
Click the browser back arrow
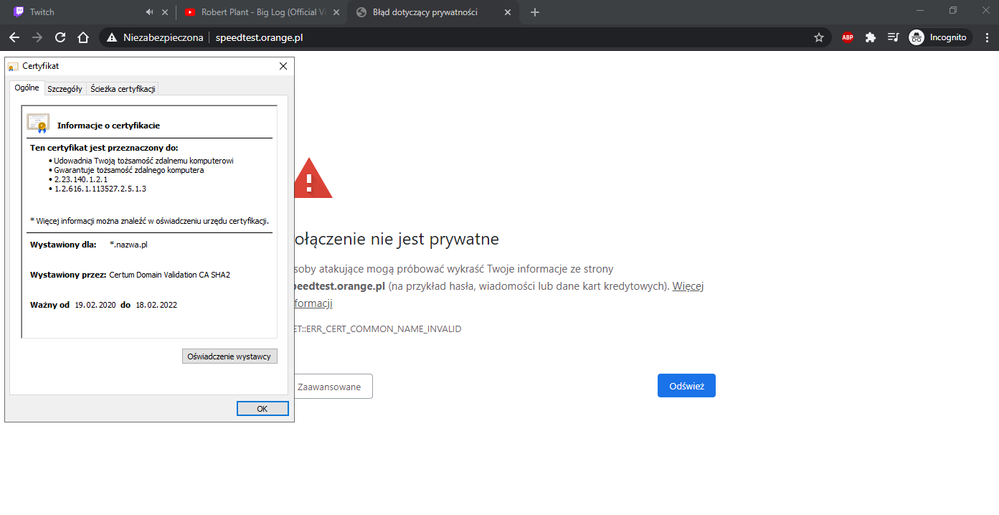pos(14,37)
